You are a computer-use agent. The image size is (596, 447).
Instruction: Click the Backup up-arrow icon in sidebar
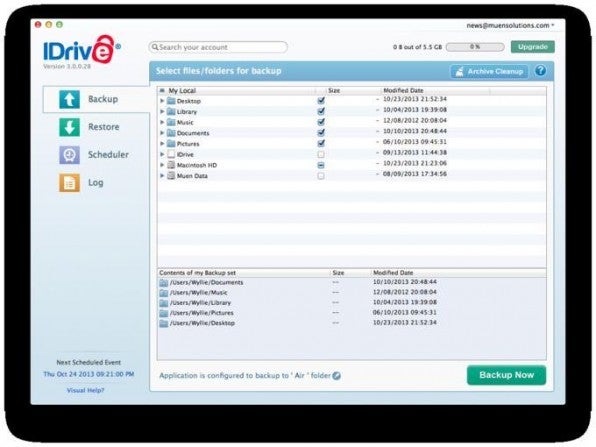pos(69,99)
